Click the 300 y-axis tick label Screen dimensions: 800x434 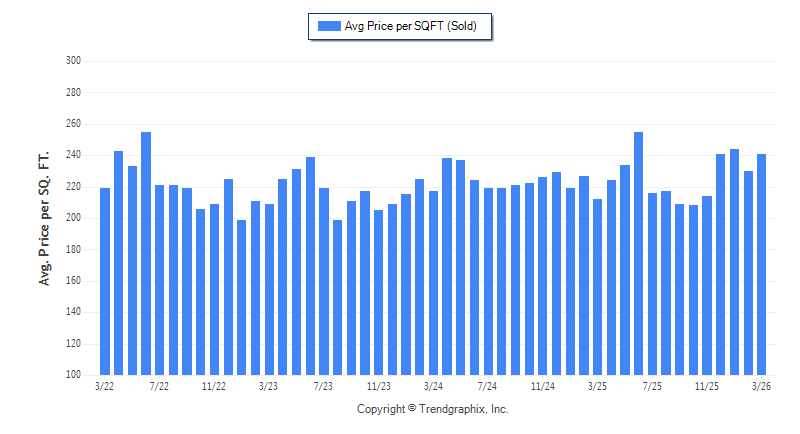coord(73,61)
